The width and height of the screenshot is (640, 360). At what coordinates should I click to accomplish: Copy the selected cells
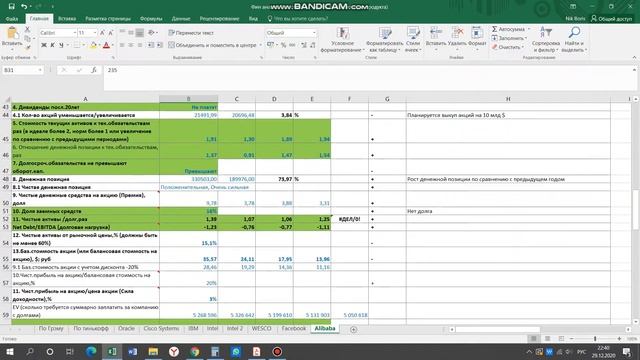point(27,38)
